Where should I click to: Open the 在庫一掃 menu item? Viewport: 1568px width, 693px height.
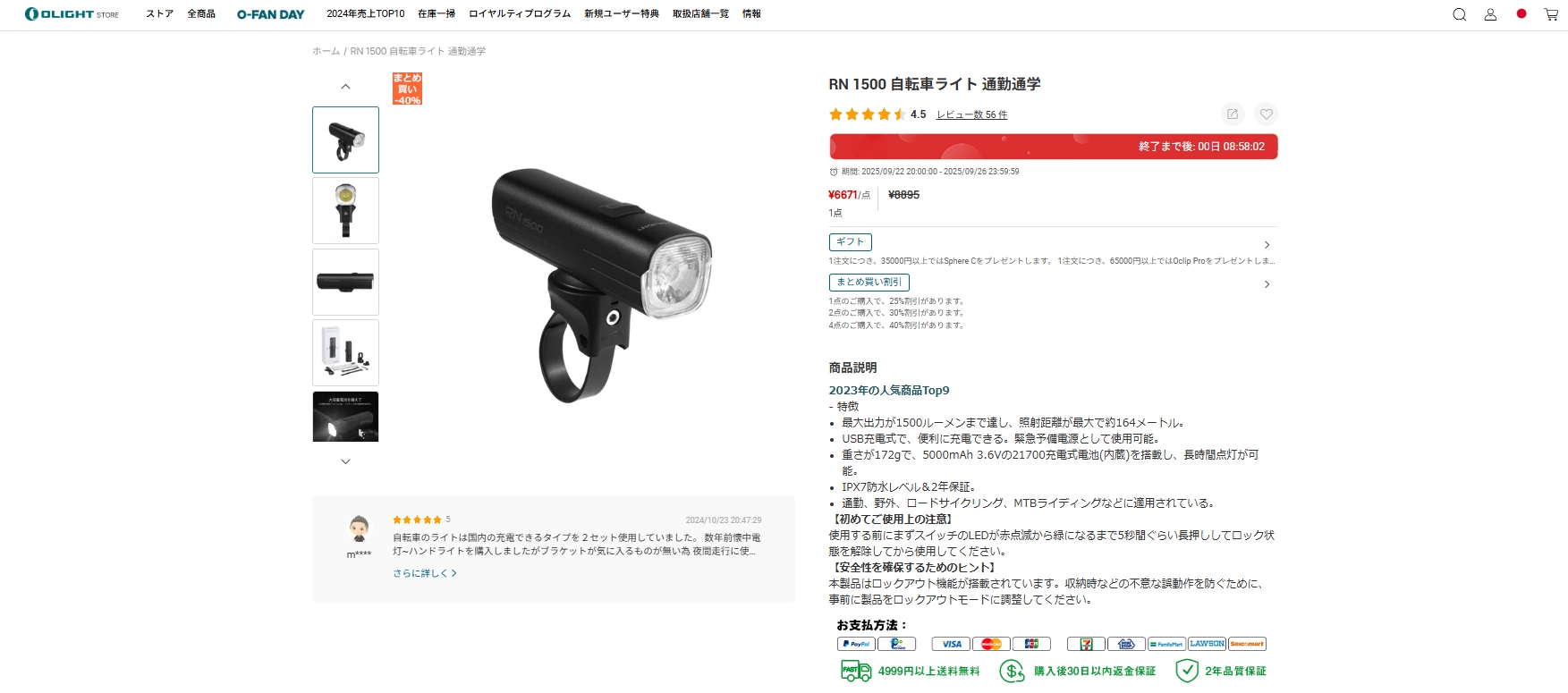(x=436, y=14)
